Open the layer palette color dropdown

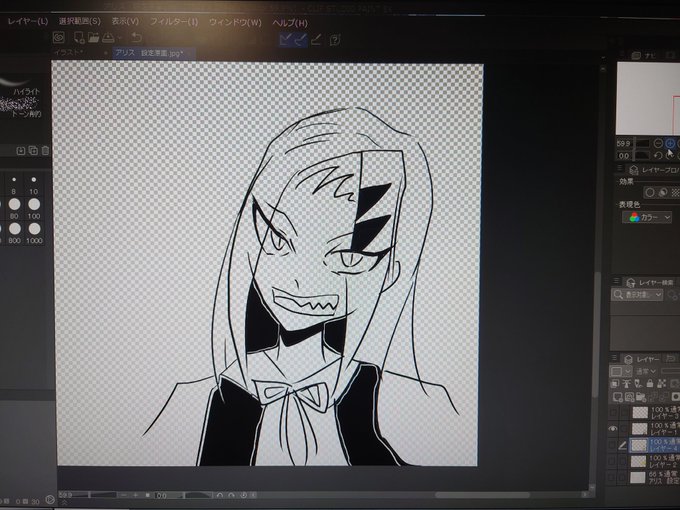coord(621,372)
